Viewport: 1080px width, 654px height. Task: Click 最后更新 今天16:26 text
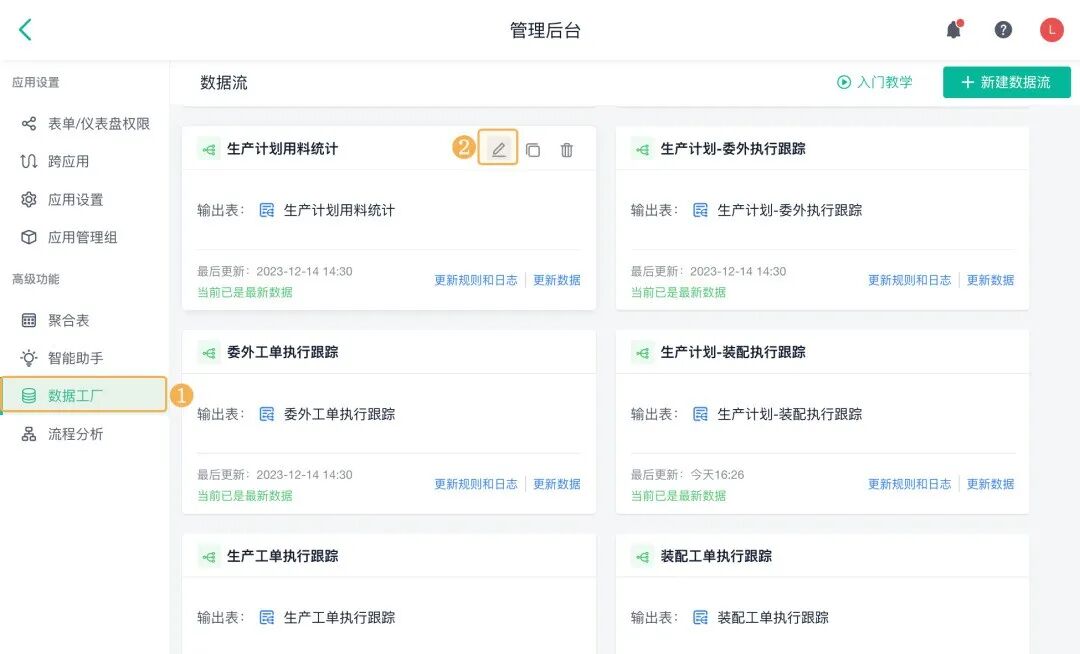click(687, 474)
